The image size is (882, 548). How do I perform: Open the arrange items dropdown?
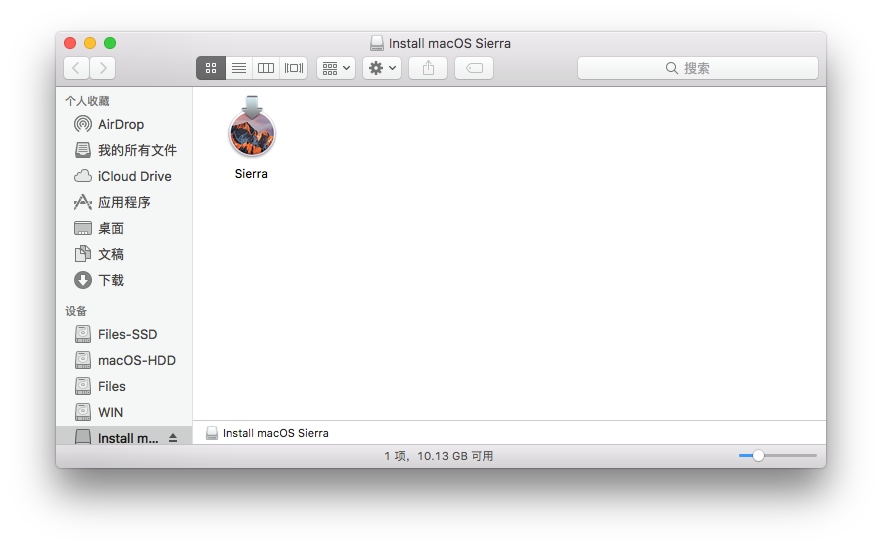(336, 68)
